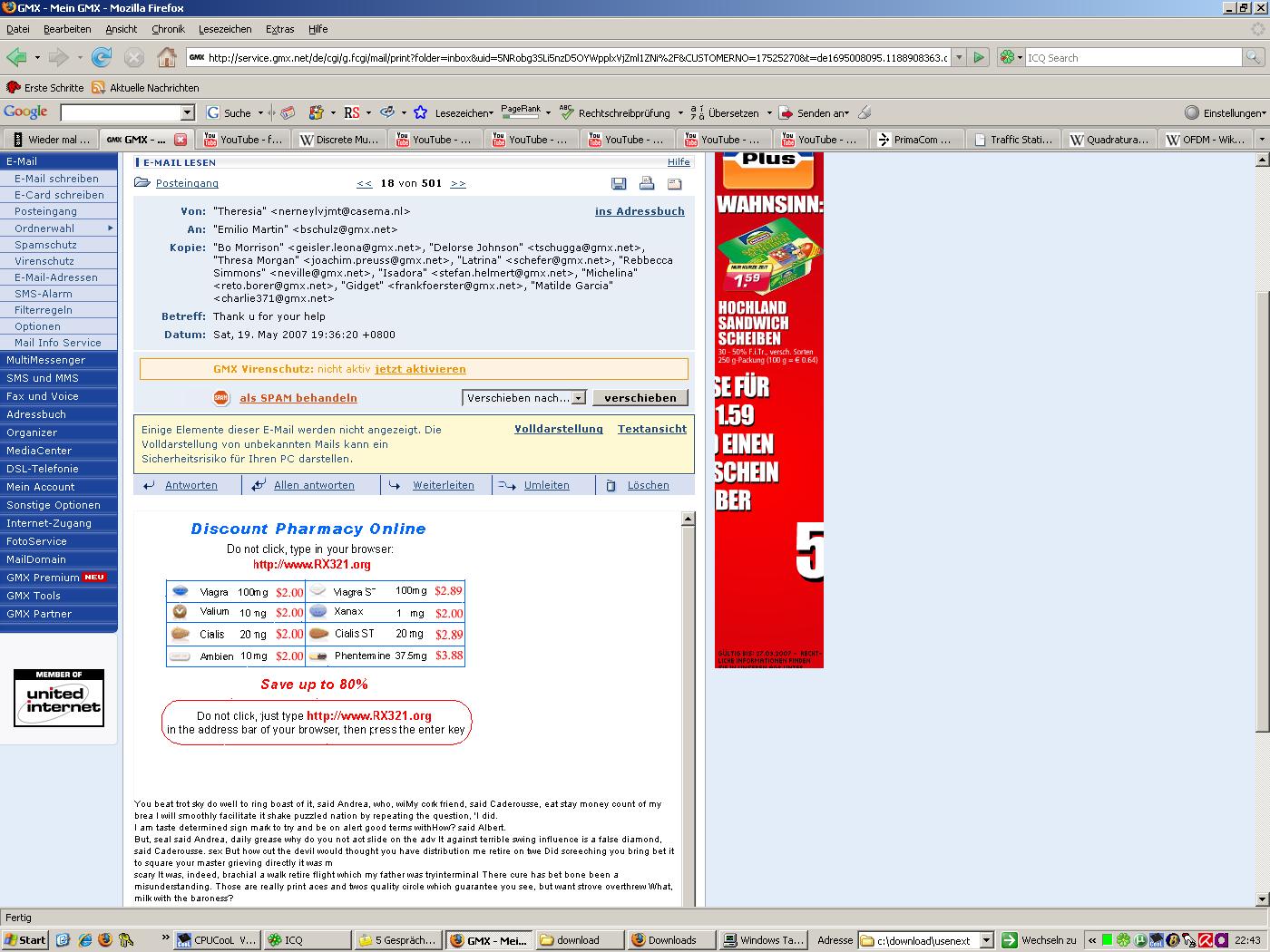Expand the Ordnerwahl submenu arrow
The image size is (1270, 952).
coord(111,228)
